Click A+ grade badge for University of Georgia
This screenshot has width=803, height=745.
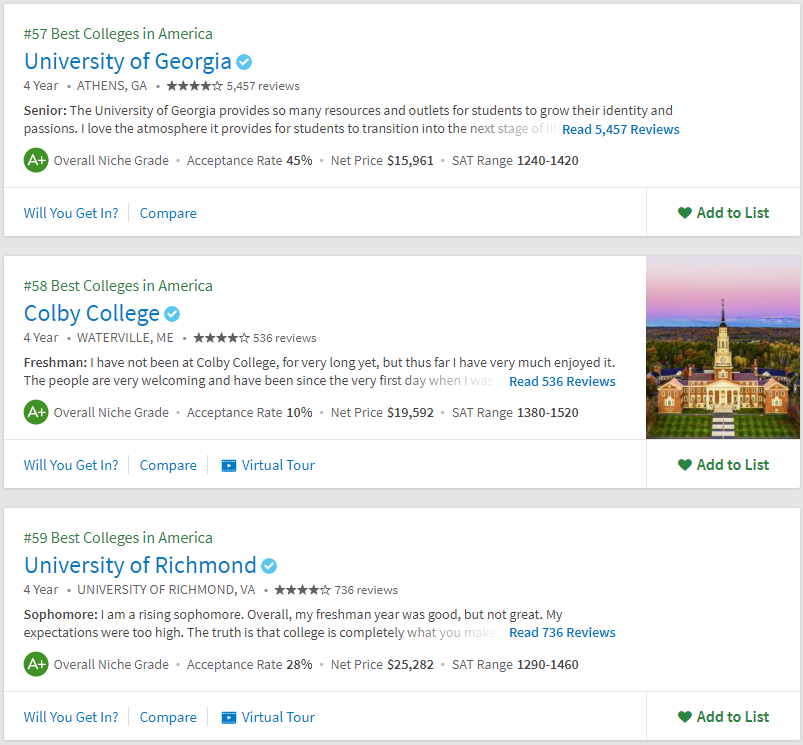(x=36, y=160)
